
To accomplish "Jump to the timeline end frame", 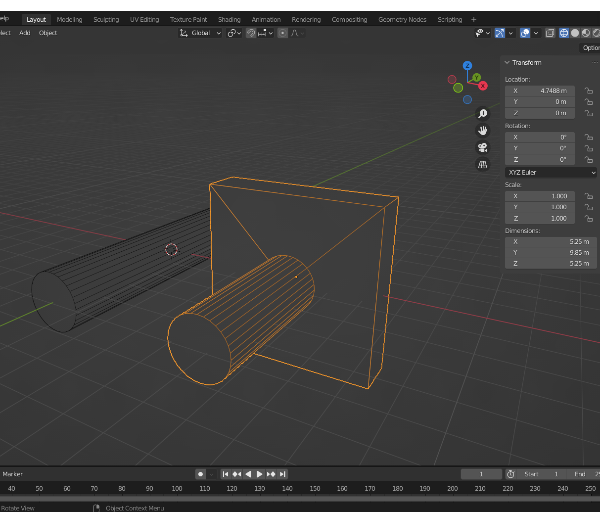I will (282, 474).
